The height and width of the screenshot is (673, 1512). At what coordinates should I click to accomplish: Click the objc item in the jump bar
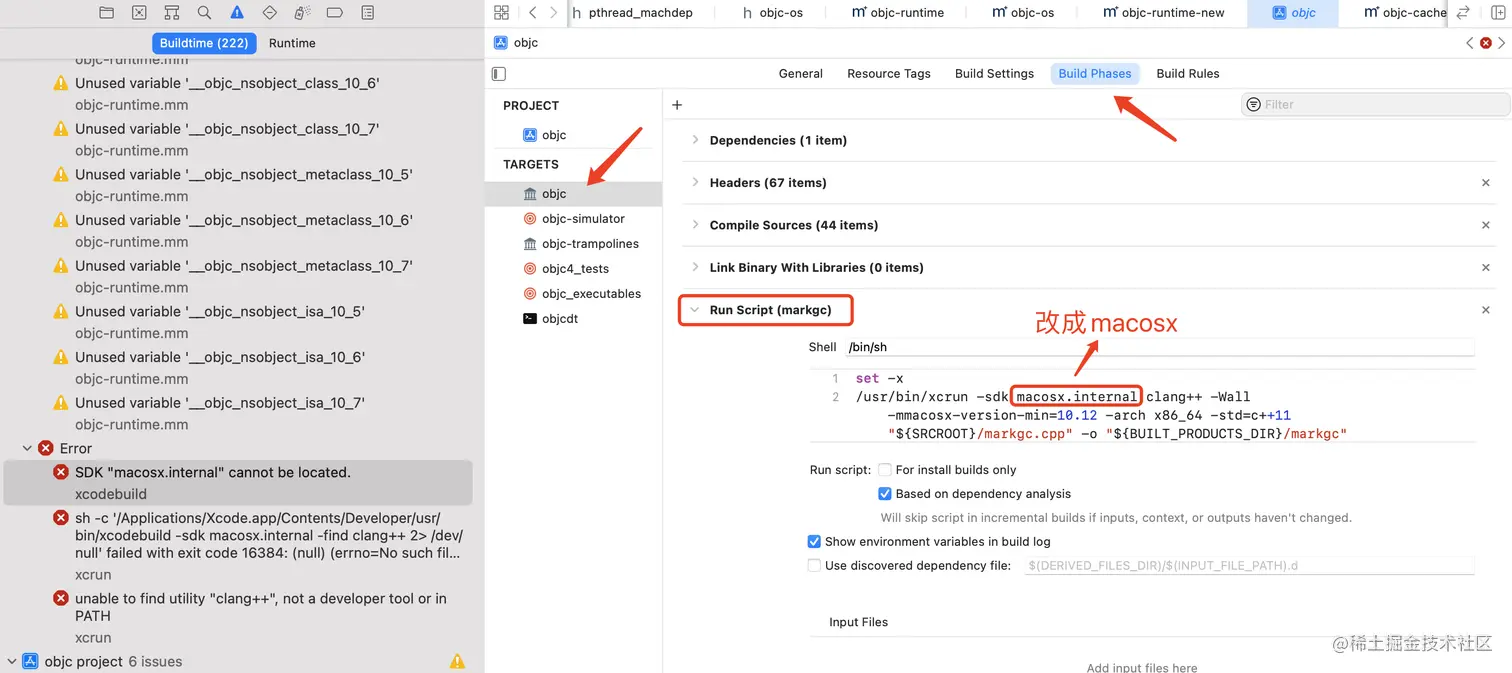[x=517, y=43]
